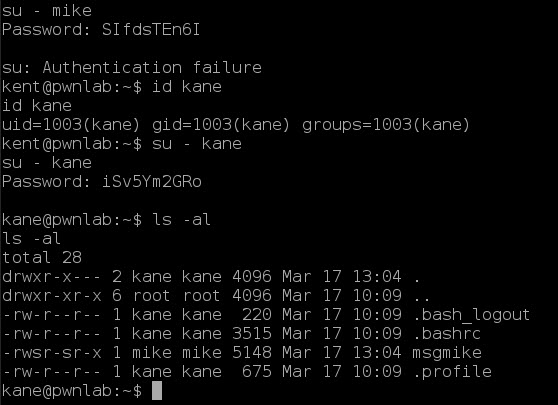The height and width of the screenshot is (405, 558).
Task: Click the 'id kane' command after prompt
Action: 187,86
